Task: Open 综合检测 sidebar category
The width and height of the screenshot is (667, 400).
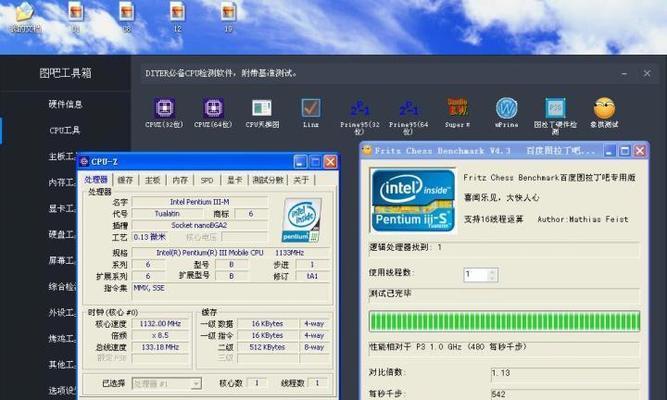Action: tap(62, 286)
